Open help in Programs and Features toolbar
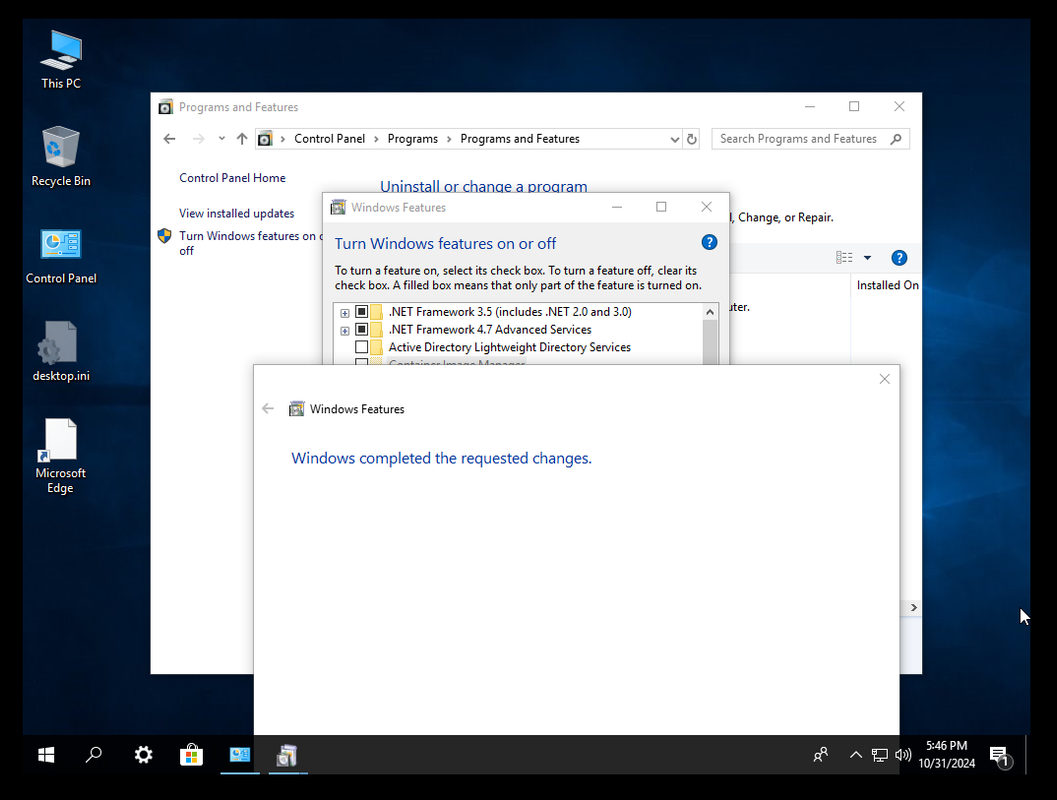 pyautogui.click(x=899, y=257)
